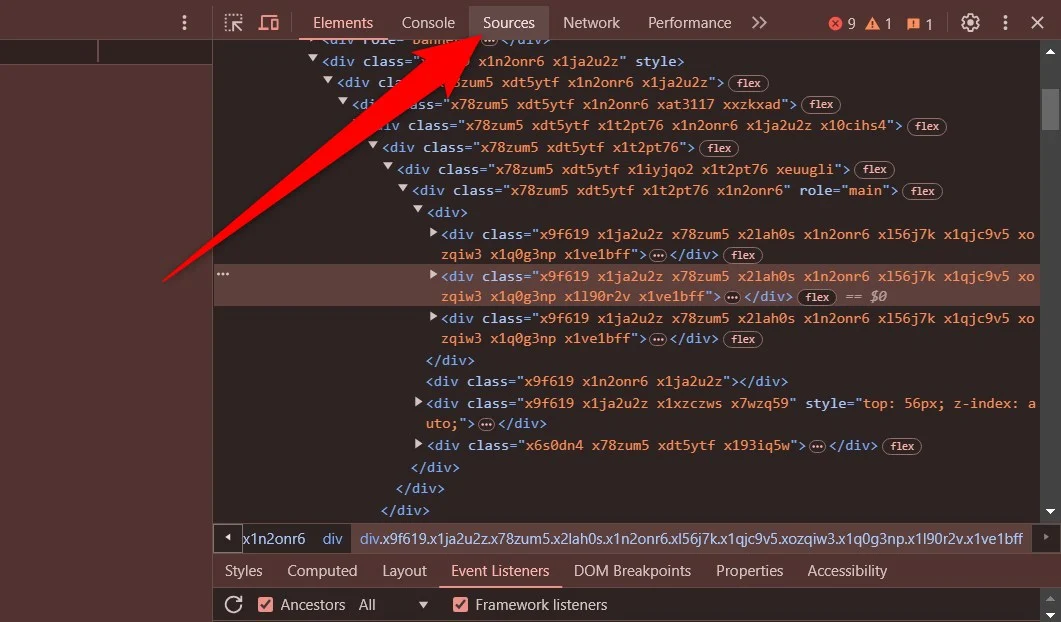The image size is (1061, 622).
Task: Click the yellow warning count icon
Action: 872,23
